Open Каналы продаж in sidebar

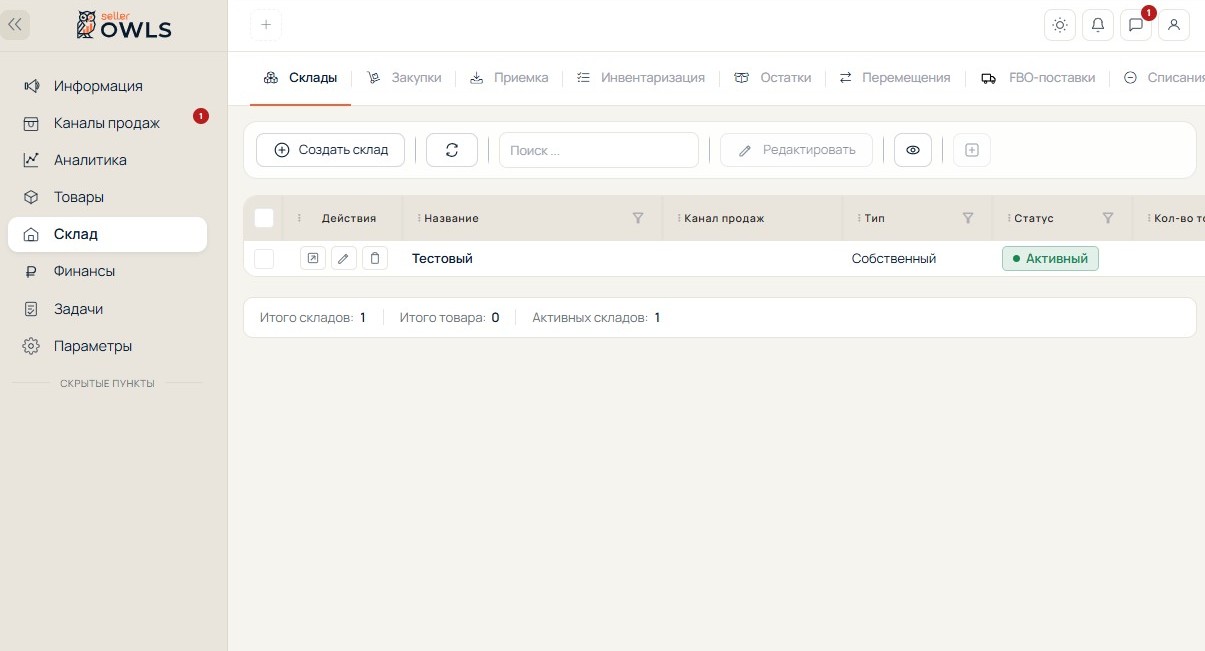point(107,123)
